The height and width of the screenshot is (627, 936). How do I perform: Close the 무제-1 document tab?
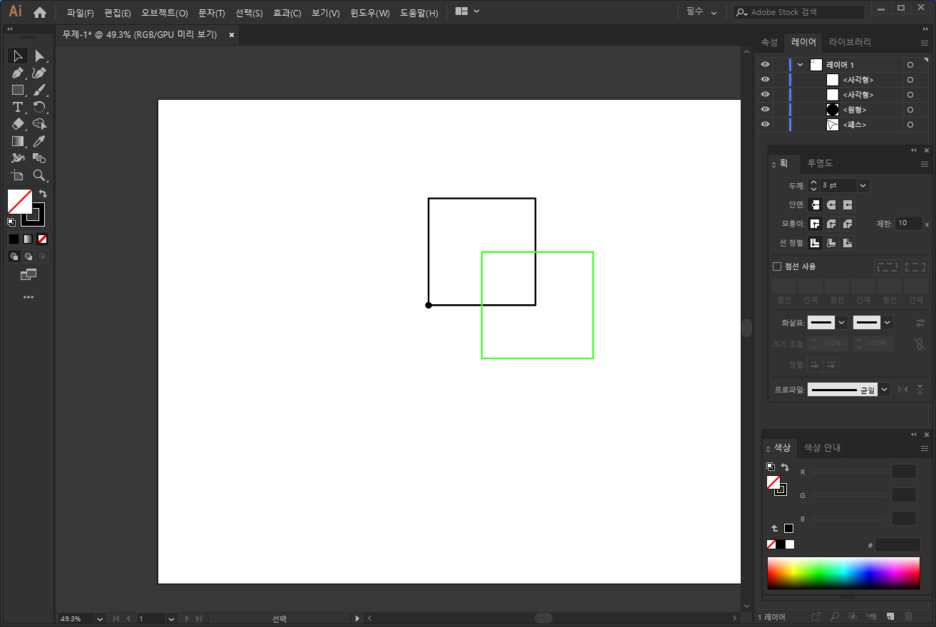tap(232, 35)
